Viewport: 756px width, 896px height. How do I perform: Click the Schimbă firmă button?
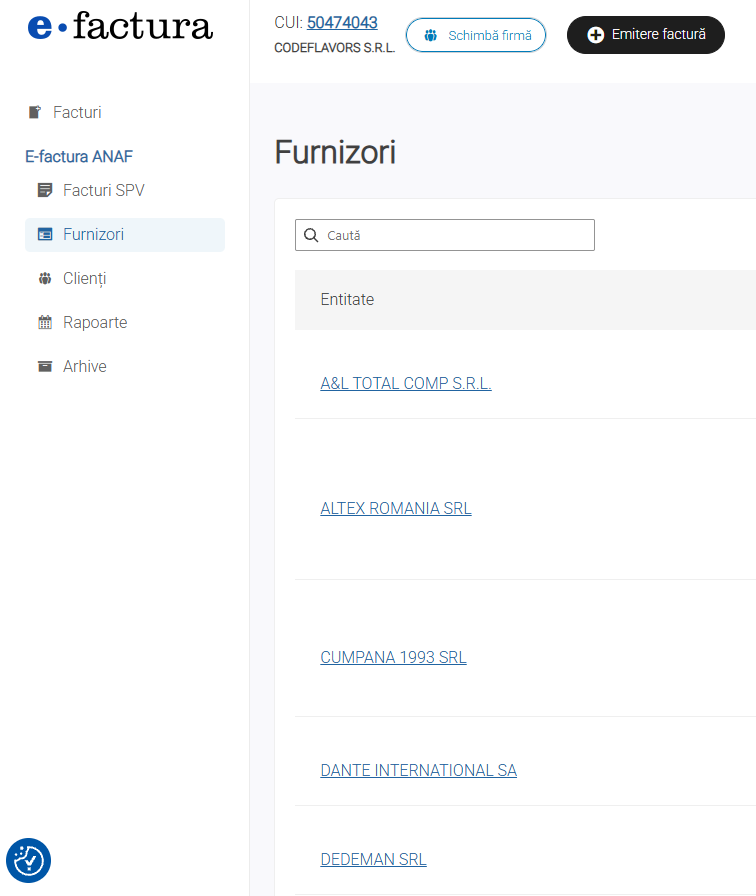click(x=476, y=35)
